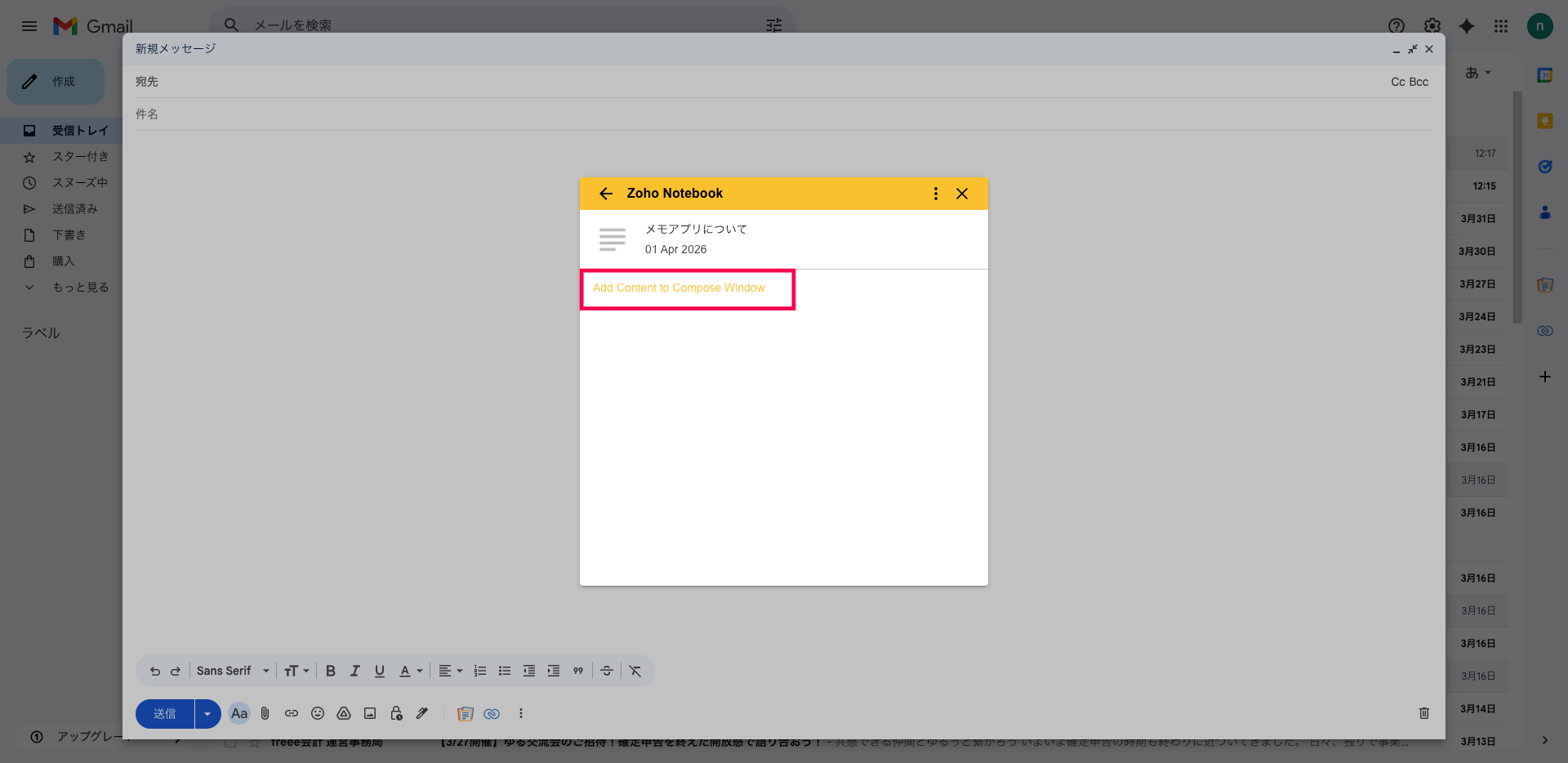Toggle bold formatting
The height and width of the screenshot is (763, 1568).
click(331, 671)
